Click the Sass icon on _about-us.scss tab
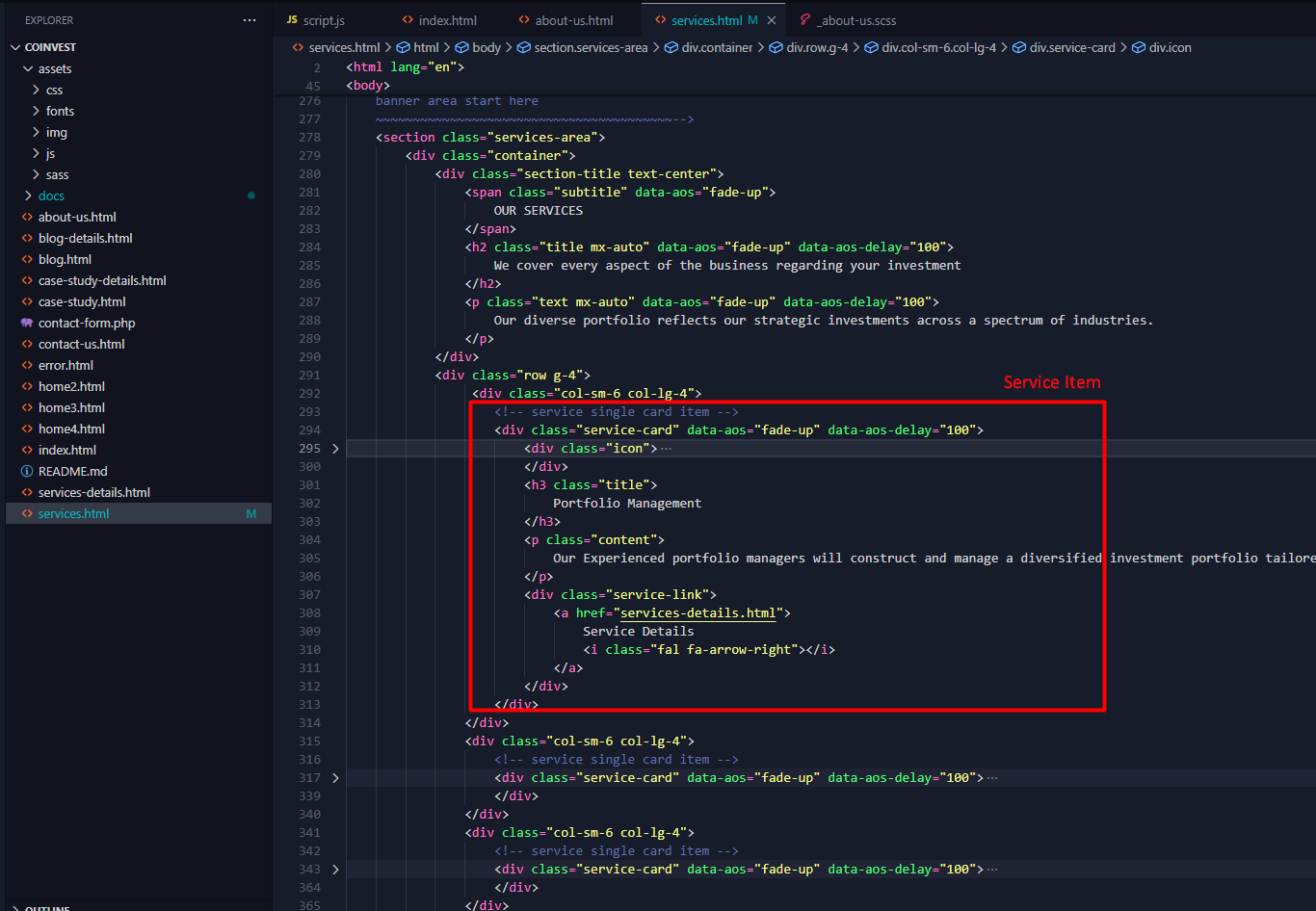The width and height of the screenshot is (1316, 911). pyautogui.click(x=805, y=20)
